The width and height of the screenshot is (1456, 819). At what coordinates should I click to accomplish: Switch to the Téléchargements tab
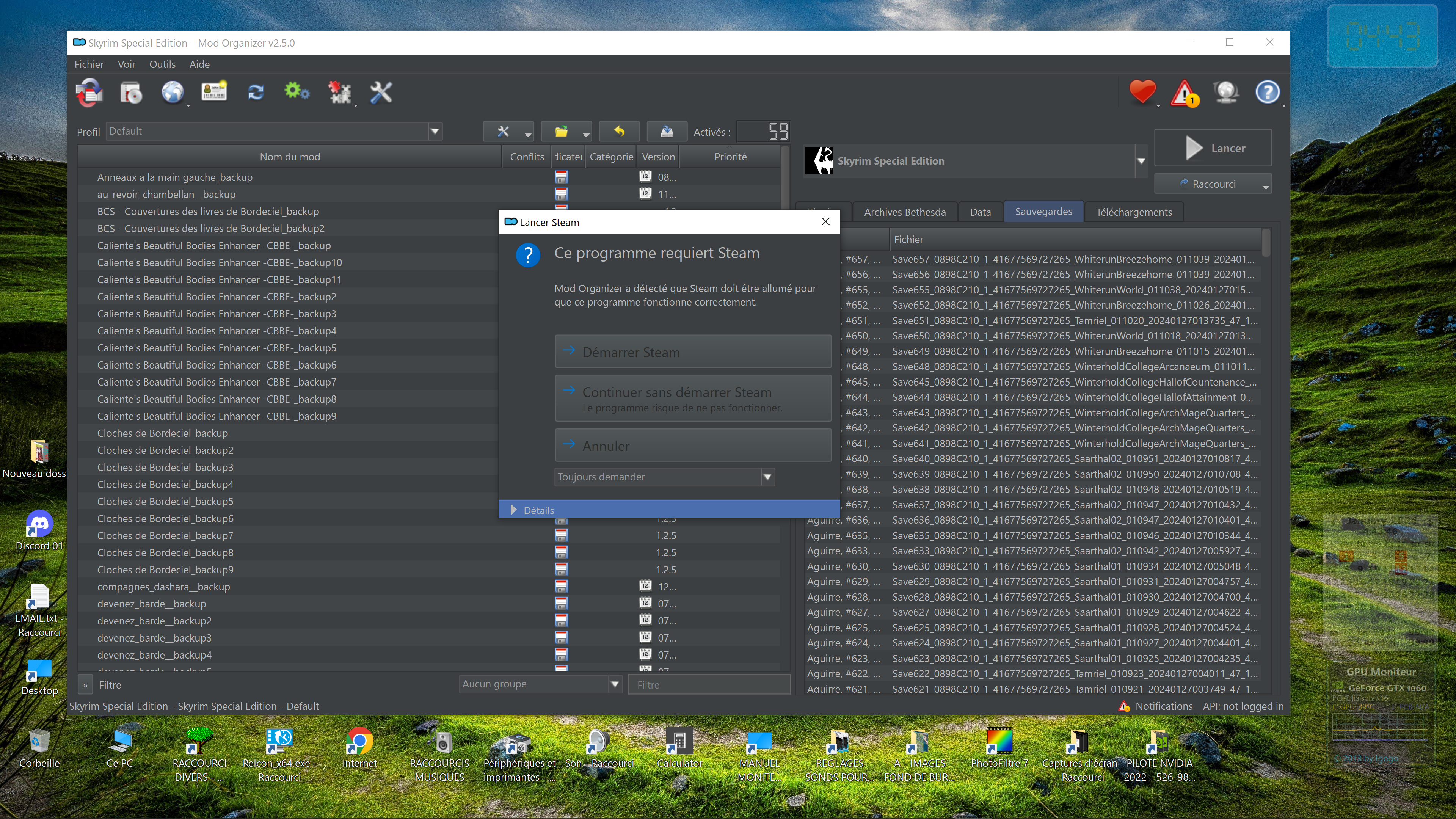1134,212
